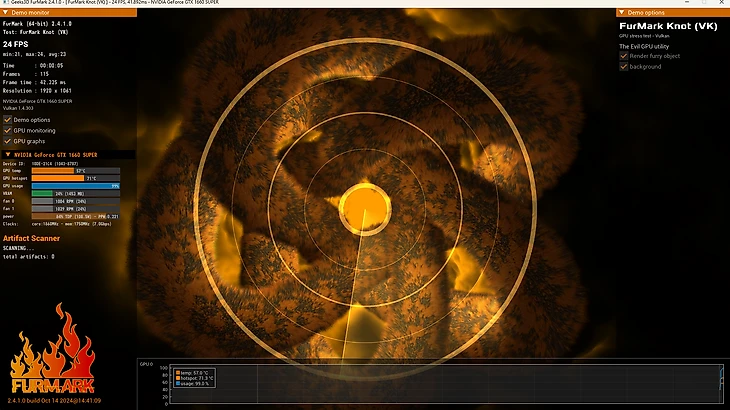
Task: Click the FurMark flame logo
Action: pos(53,348)
